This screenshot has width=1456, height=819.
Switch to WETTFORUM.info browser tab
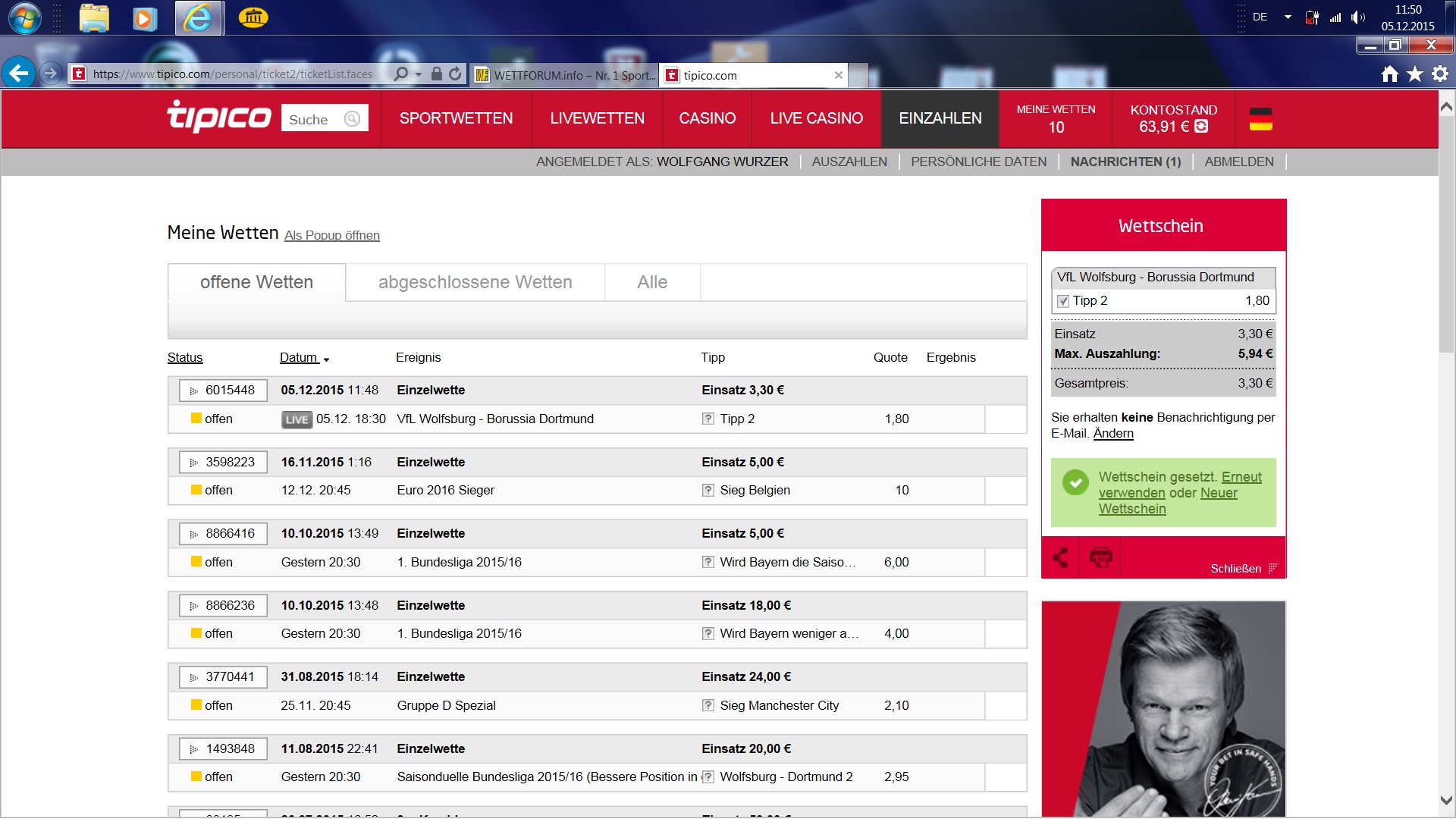click(x=564, y=75)
